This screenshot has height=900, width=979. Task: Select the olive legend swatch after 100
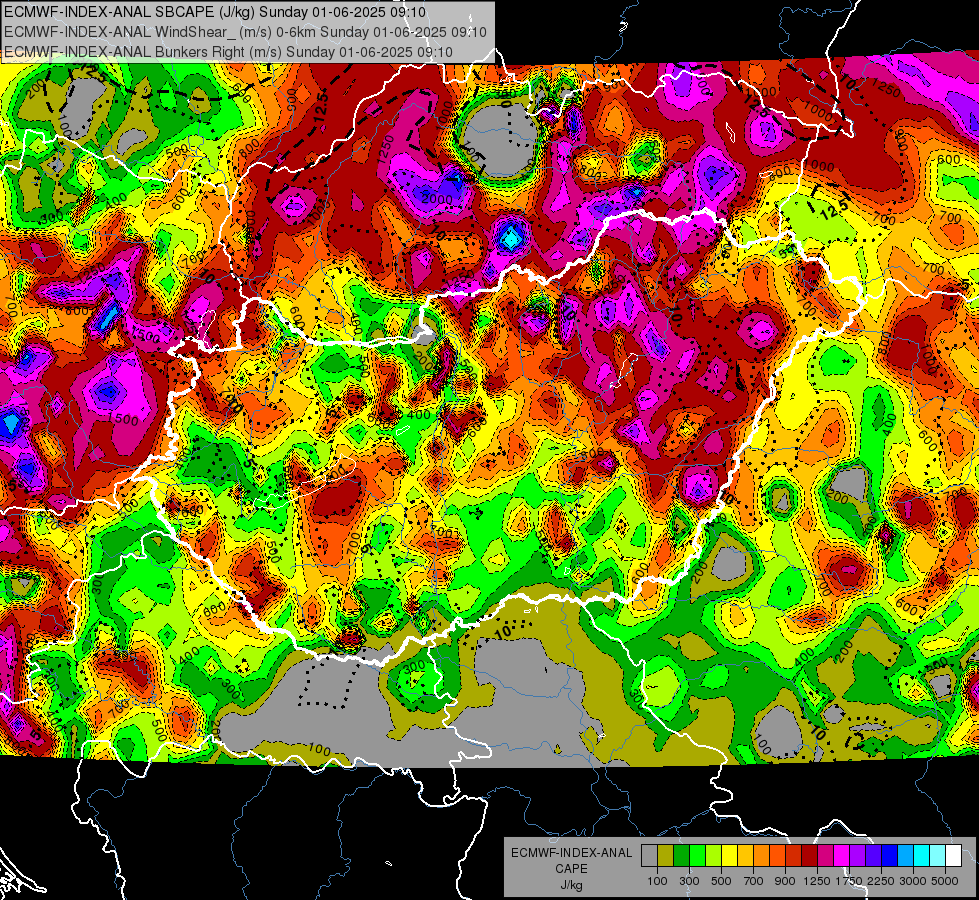666,855
